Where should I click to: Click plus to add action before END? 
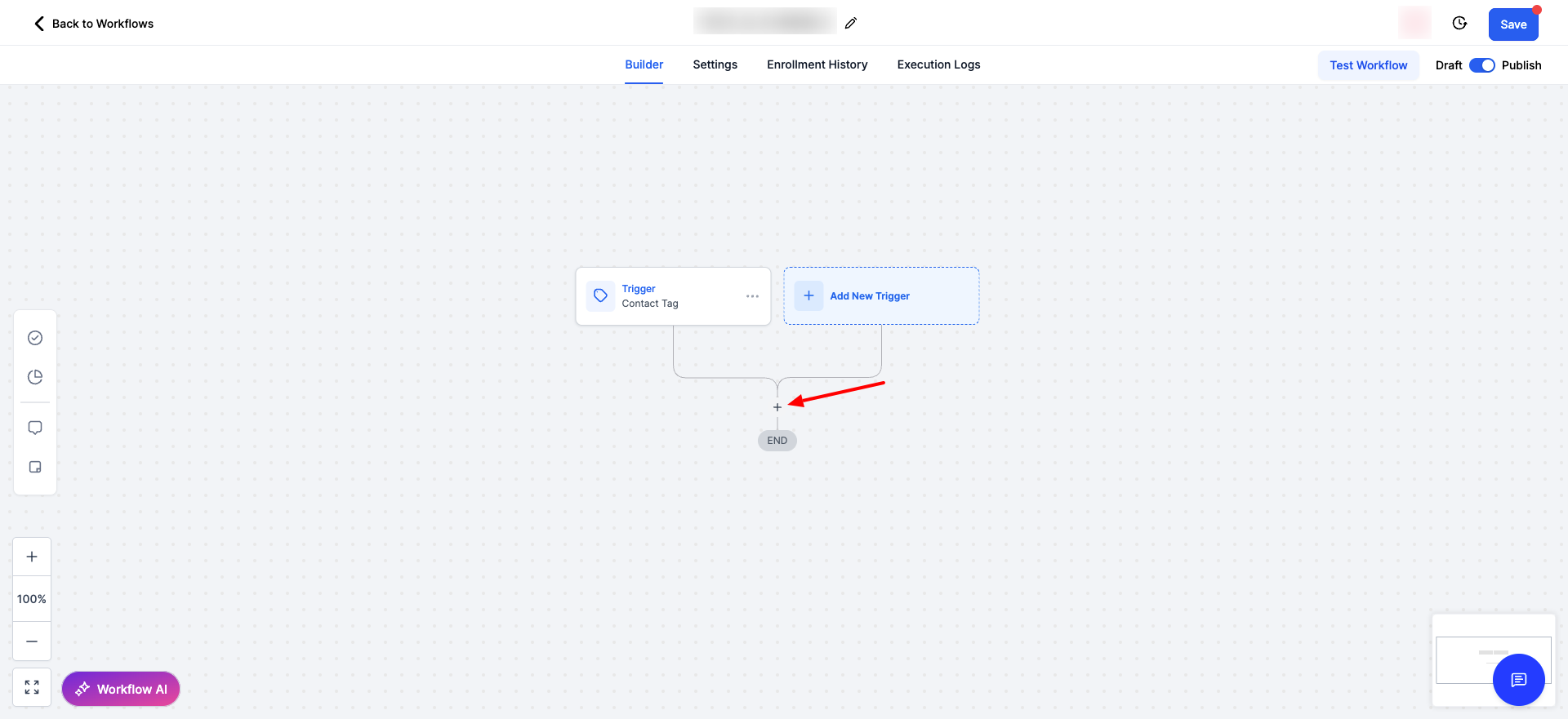[777, 407]
